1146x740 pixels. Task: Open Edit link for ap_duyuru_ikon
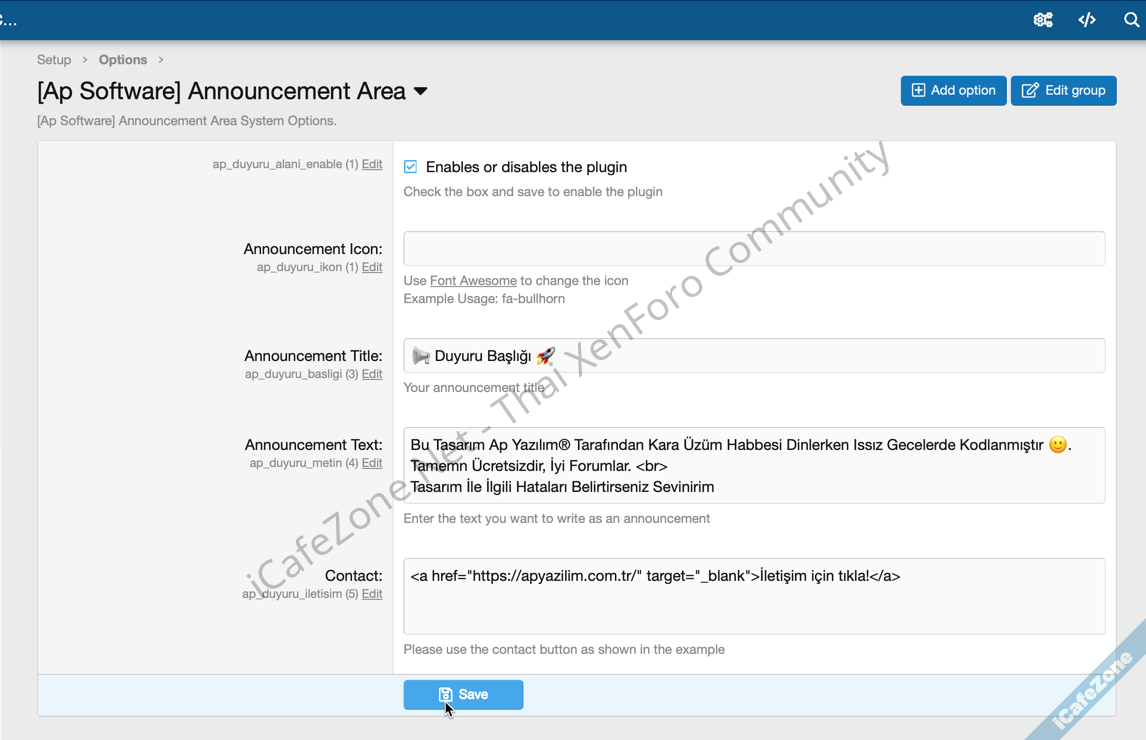[x=372, y=267]
